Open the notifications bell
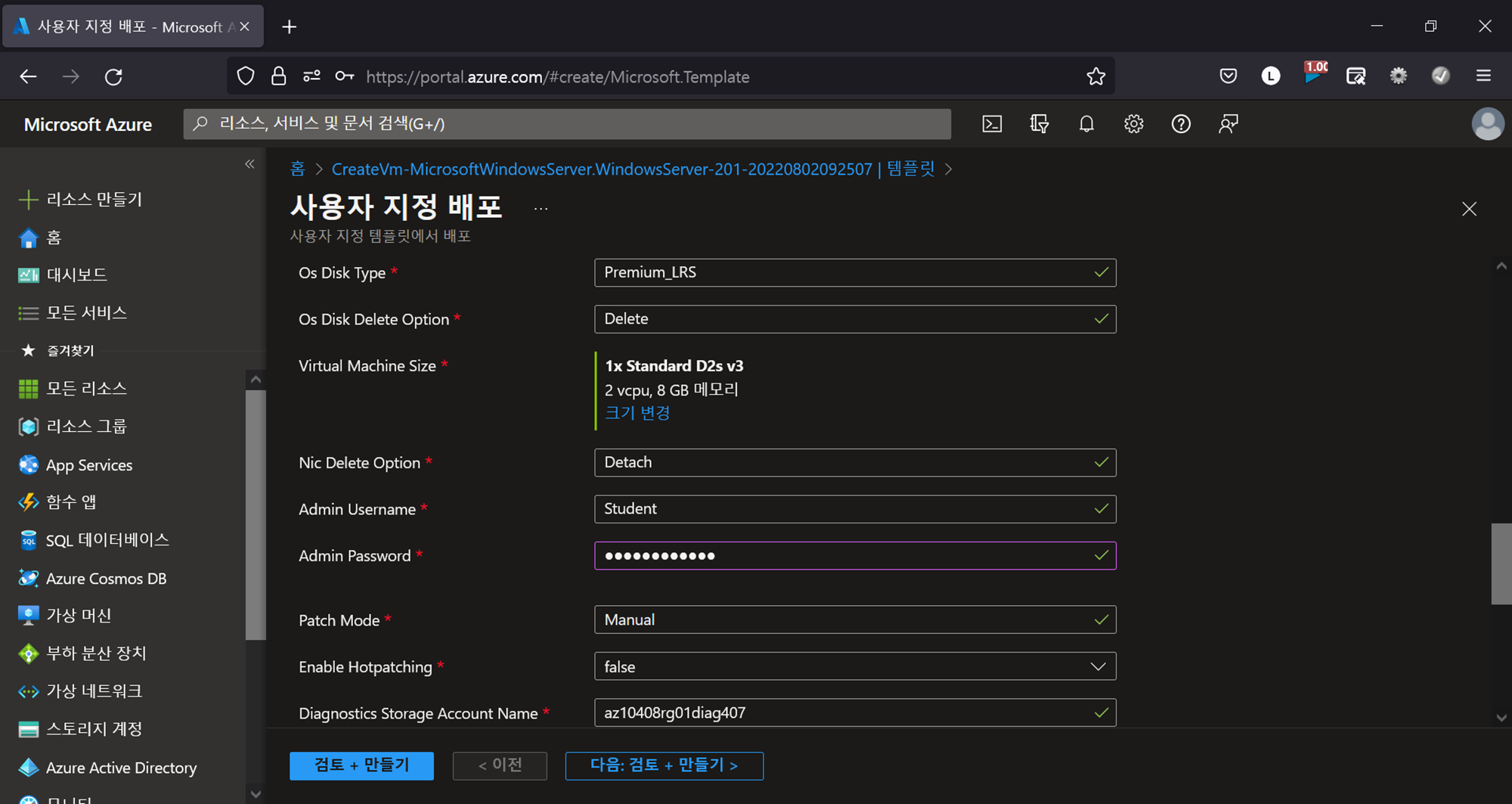1512x804 pixels. 1086,124
